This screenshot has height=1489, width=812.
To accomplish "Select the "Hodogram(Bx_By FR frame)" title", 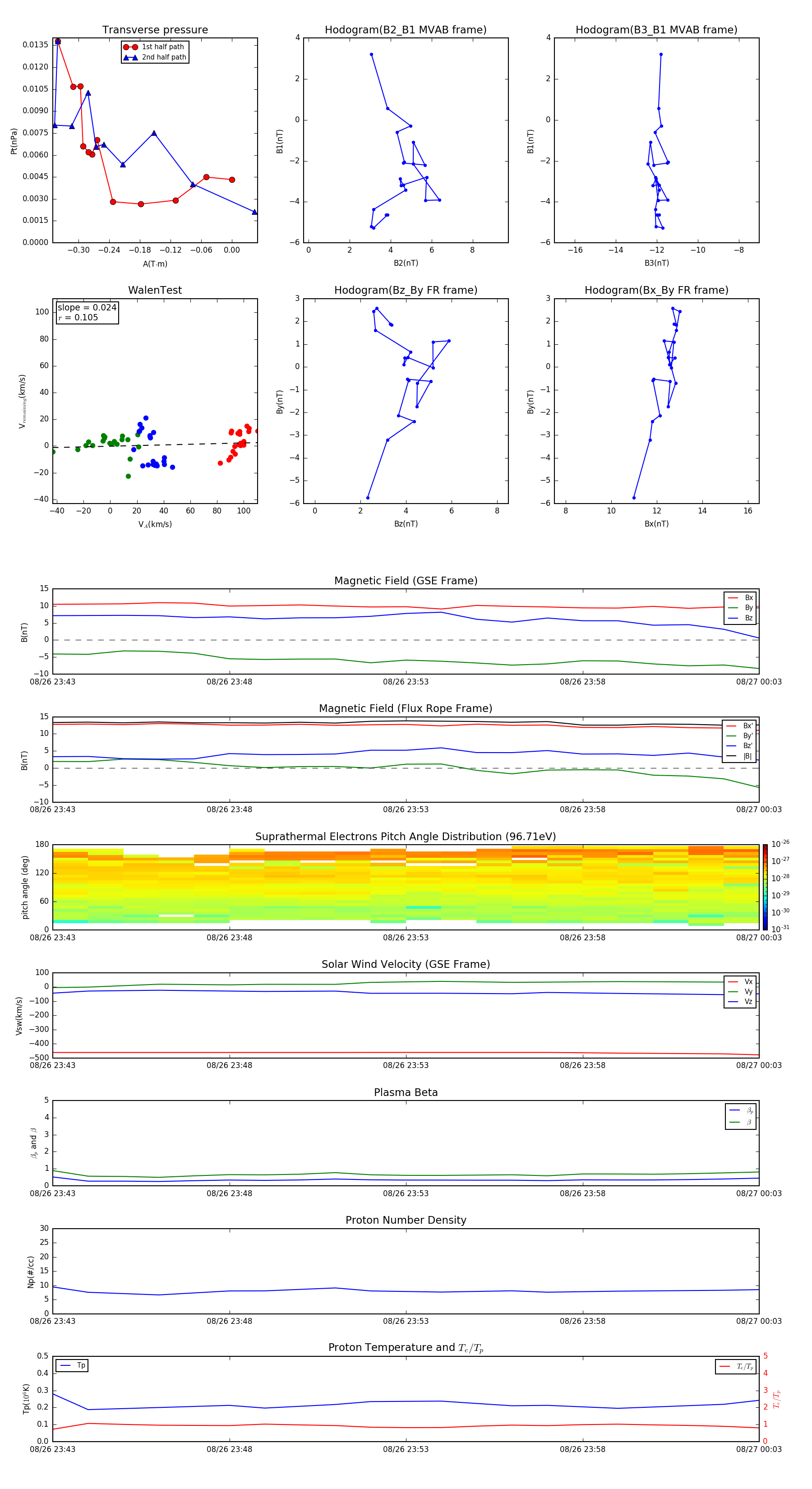I will pyautogui.click(x=656, y=290).
